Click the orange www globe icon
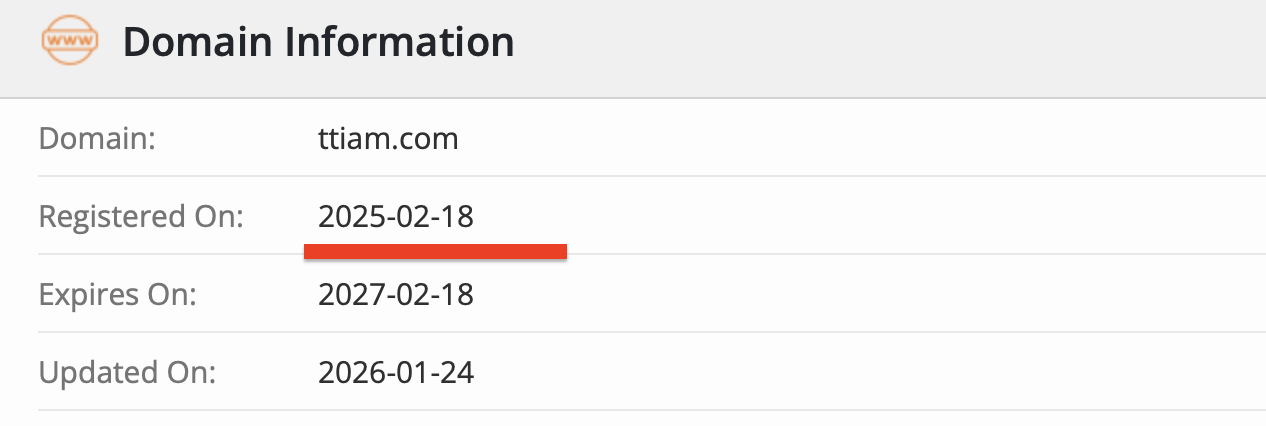 click(x=68, y=42)
